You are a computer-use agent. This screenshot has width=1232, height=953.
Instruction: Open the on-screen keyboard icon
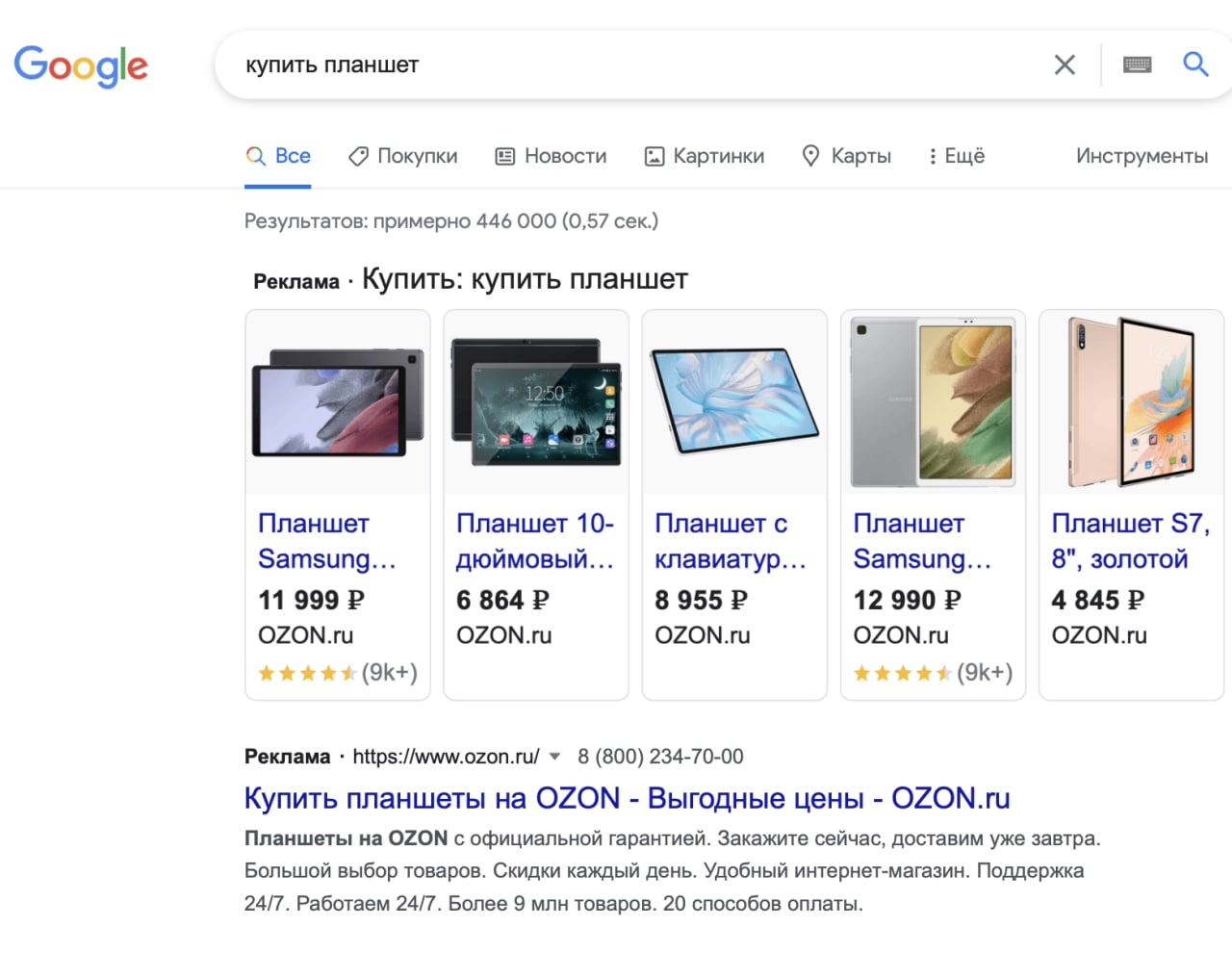(x=1137, y=65)
